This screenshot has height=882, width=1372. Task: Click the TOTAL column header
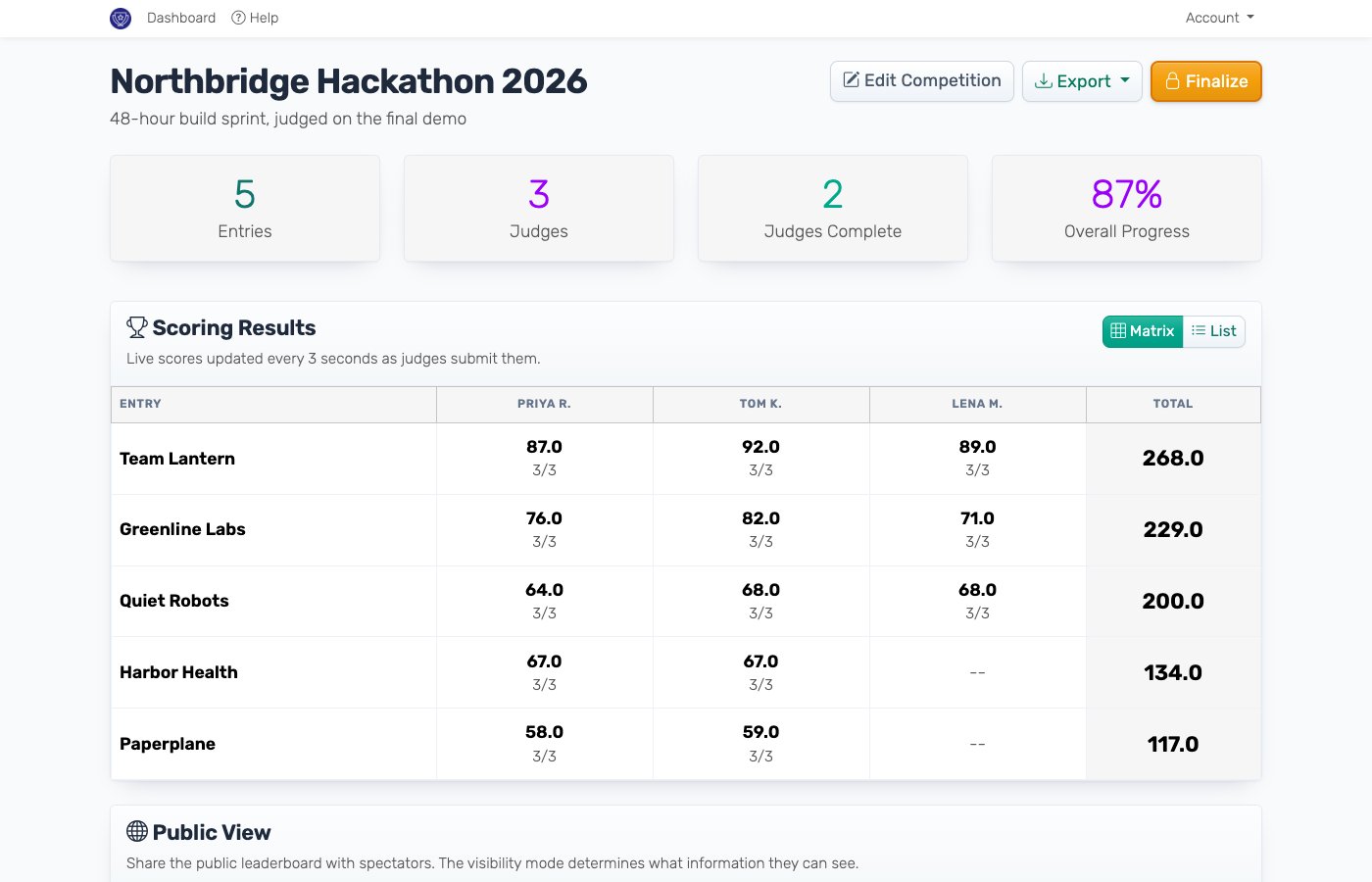tap(1173, 404)
